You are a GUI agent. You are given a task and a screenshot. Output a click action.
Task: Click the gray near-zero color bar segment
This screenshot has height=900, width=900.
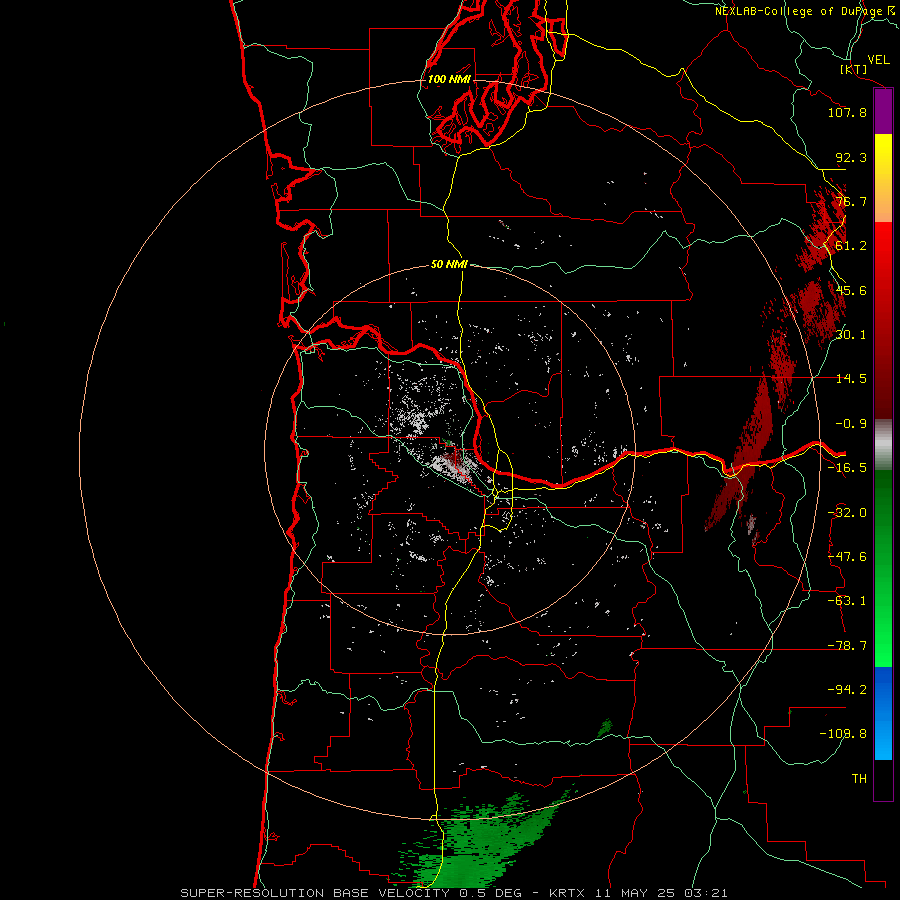click(x=883, y=445)
